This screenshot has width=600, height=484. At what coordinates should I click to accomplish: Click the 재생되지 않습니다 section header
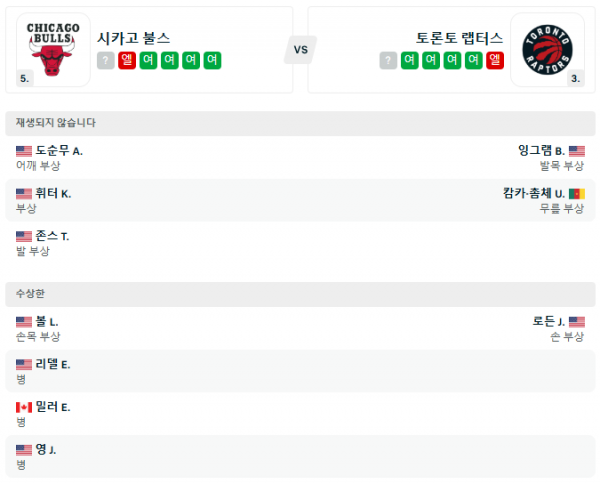(x=57, y=123)
